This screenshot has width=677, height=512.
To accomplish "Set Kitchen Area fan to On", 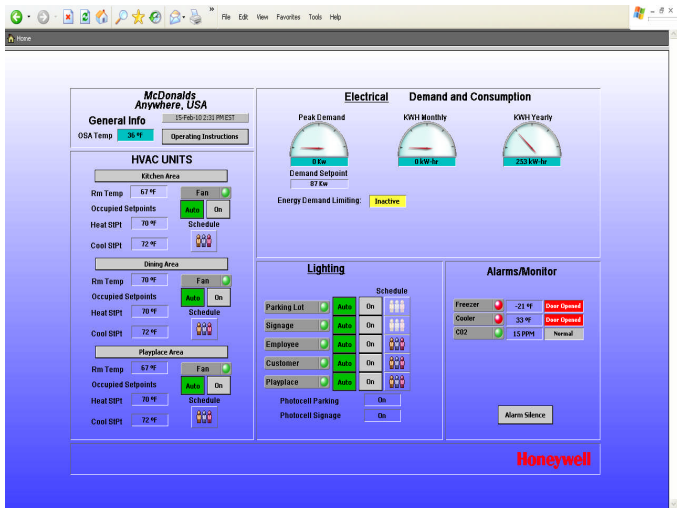I will tap(218, 210).
